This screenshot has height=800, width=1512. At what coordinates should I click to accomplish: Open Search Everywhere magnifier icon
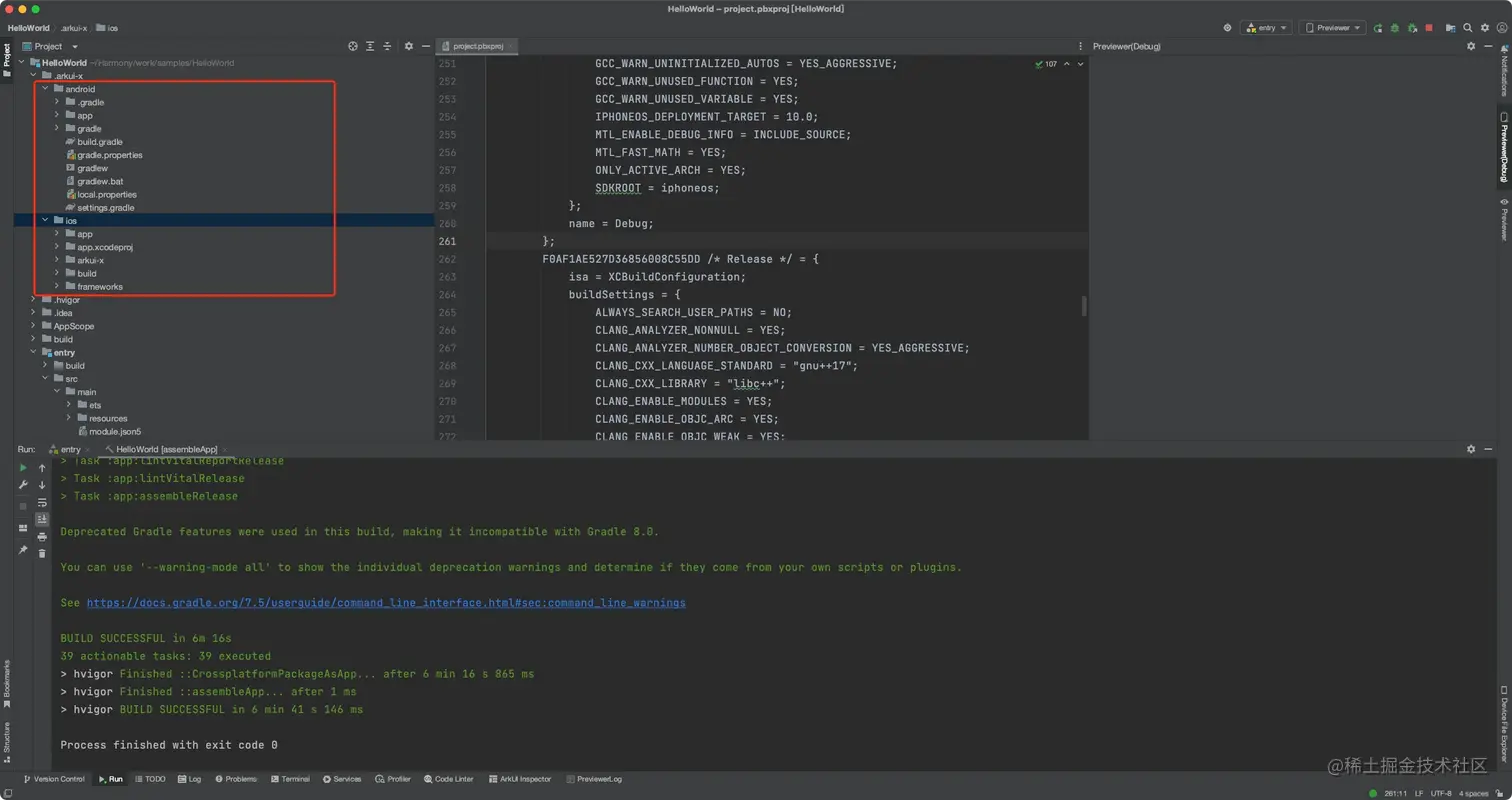1469,28
